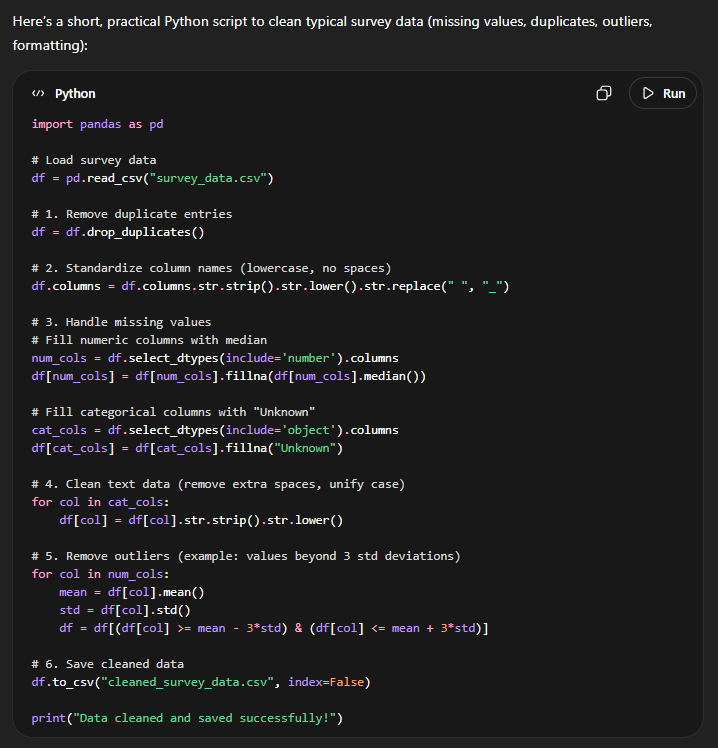Click the Python language label
Screen dimensions: 718x748
tap(75, 93)
